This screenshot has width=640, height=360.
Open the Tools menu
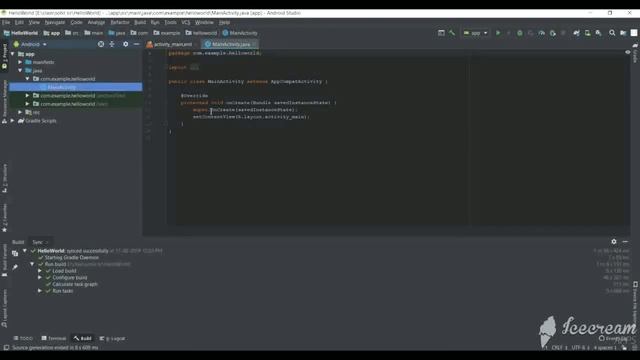coord(170,22)
